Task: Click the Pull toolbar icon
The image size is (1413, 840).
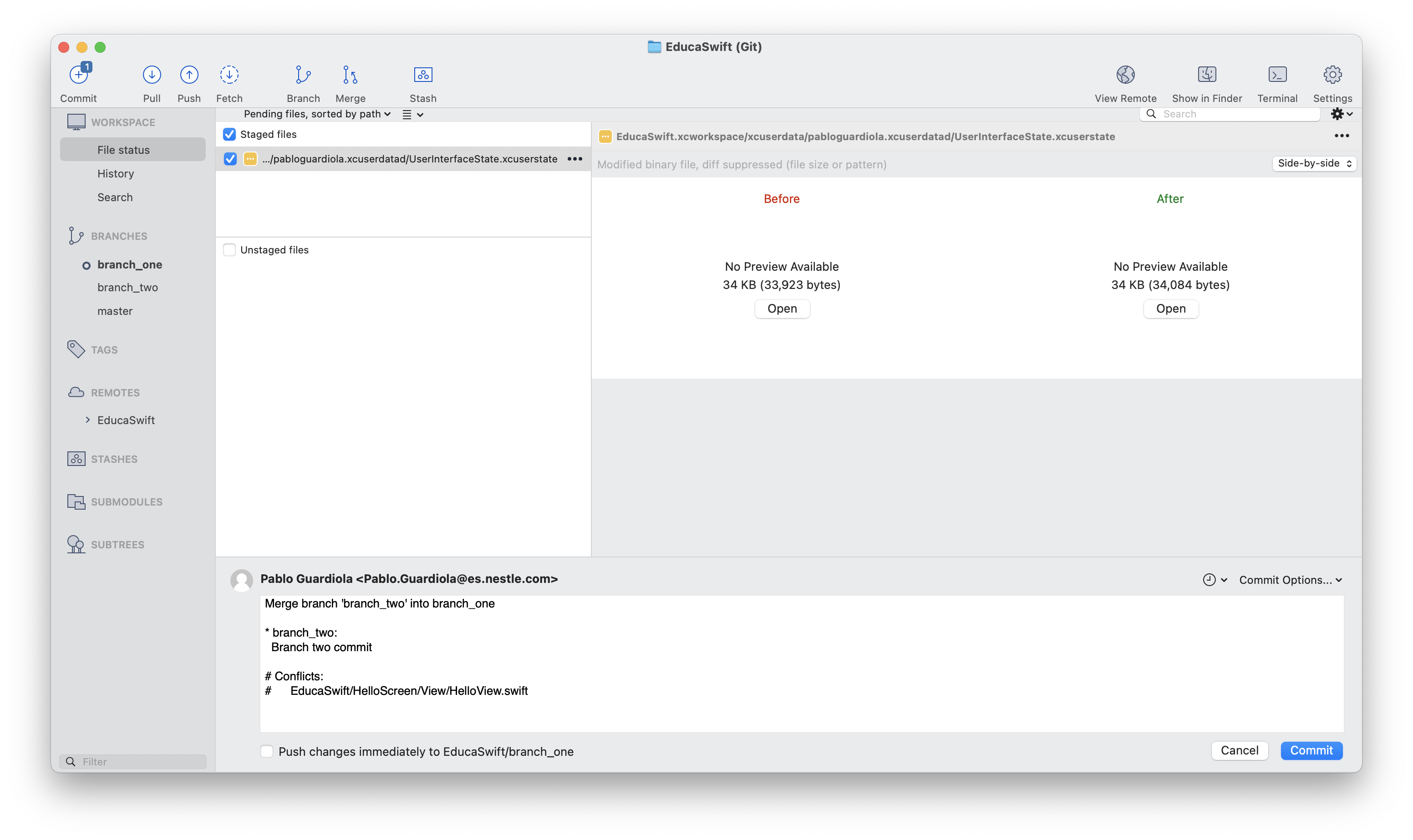Action: pyautogui.click(x=152, y=75)
